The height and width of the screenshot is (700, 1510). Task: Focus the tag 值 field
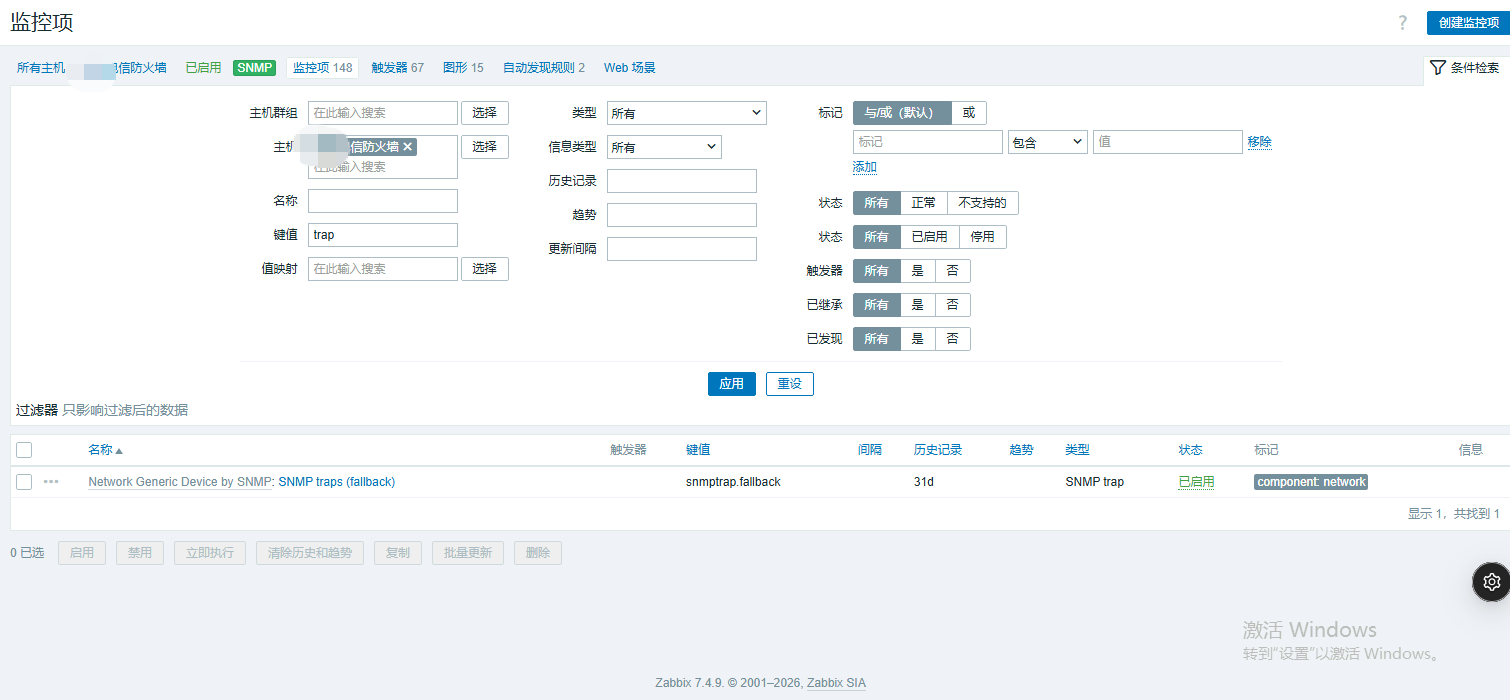1168,142
